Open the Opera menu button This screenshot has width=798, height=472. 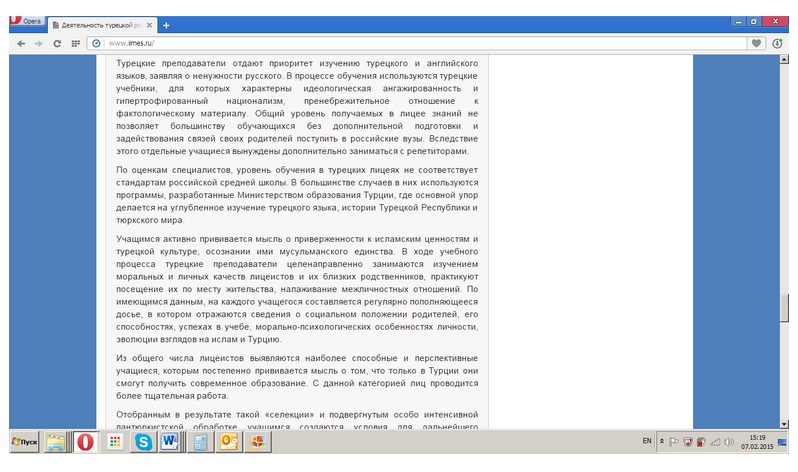pos(26,21)
